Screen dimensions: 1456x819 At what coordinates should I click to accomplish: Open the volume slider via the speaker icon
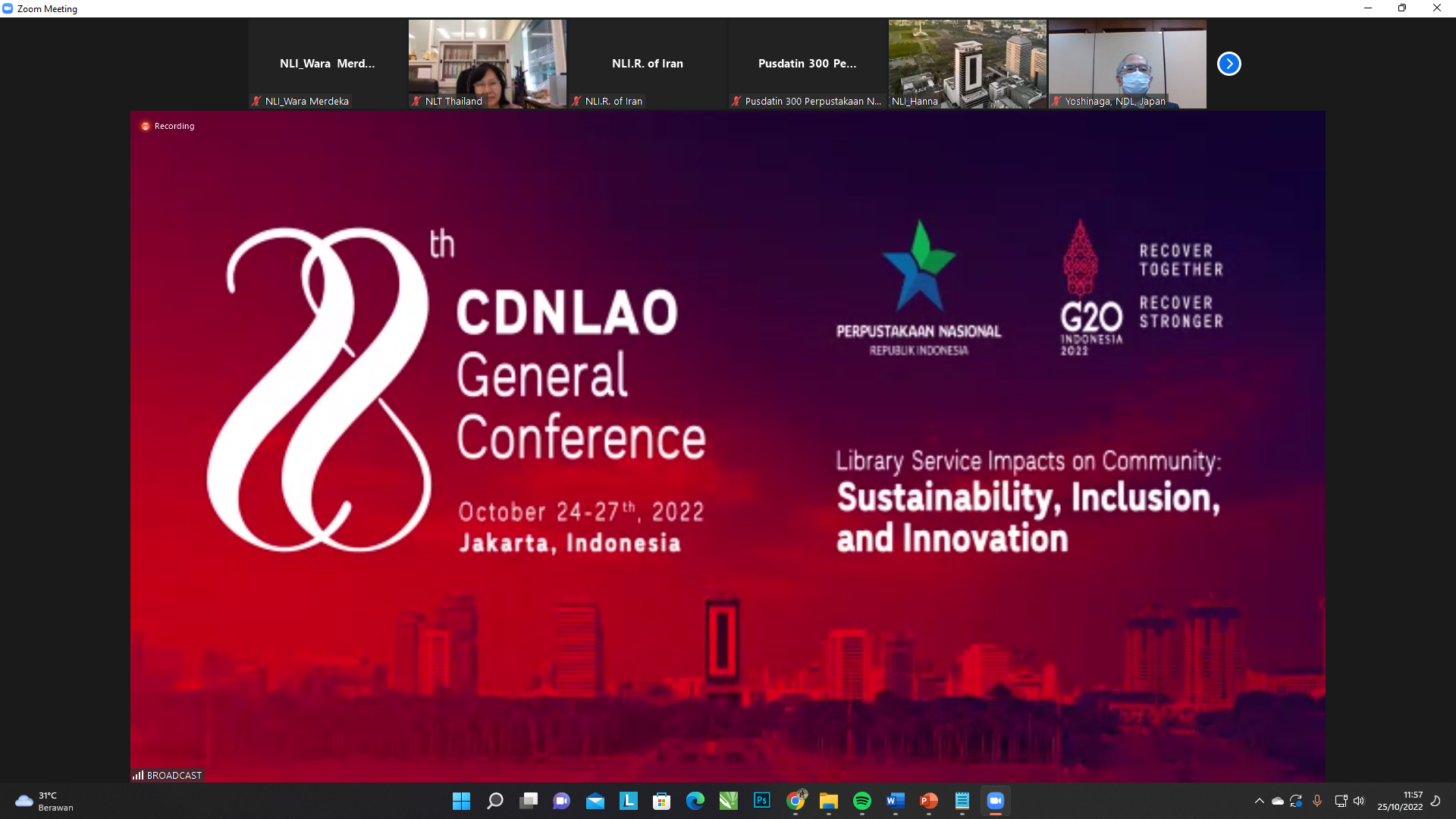pyautogui.click(x=1357, y=801)
